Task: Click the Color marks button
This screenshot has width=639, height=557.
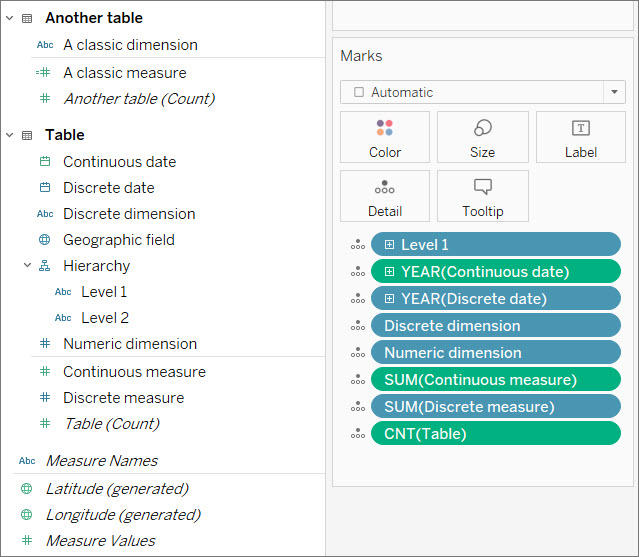Action: [385, 137]
